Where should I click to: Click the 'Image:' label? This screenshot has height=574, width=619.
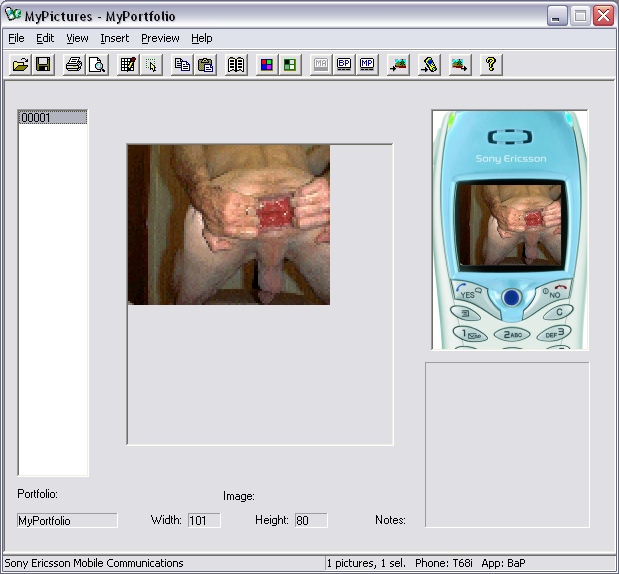(x=239, y=496)
